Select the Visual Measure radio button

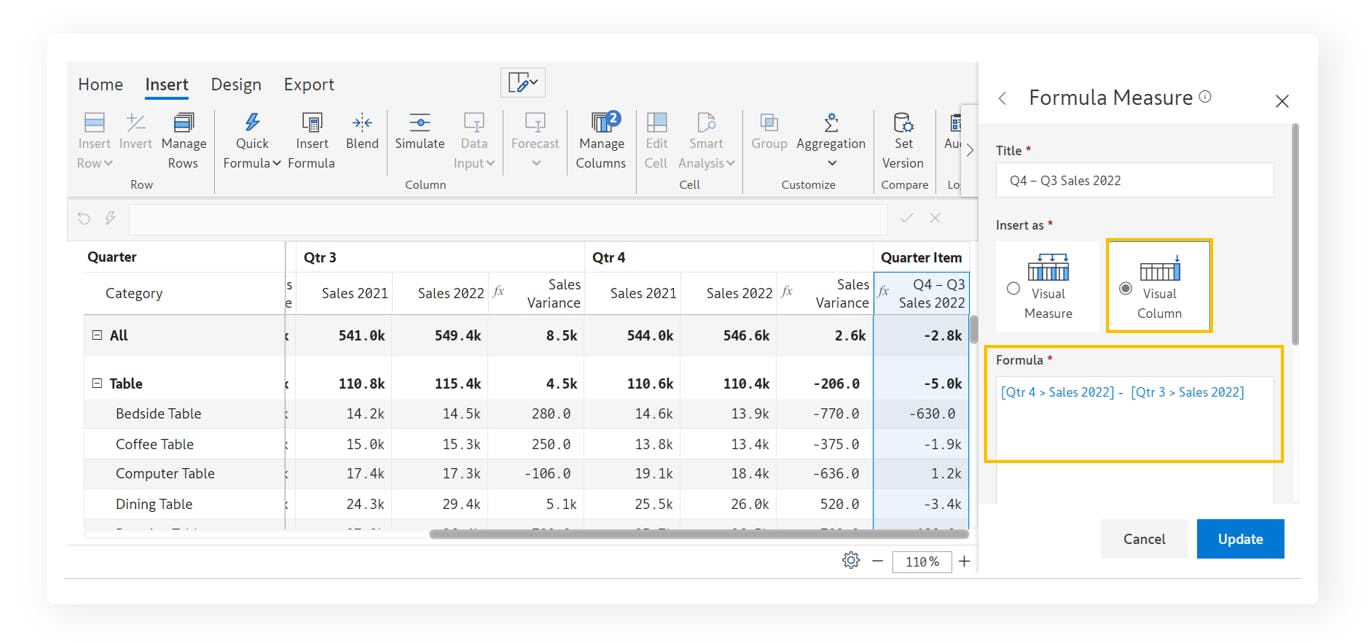click(1014, 289)
